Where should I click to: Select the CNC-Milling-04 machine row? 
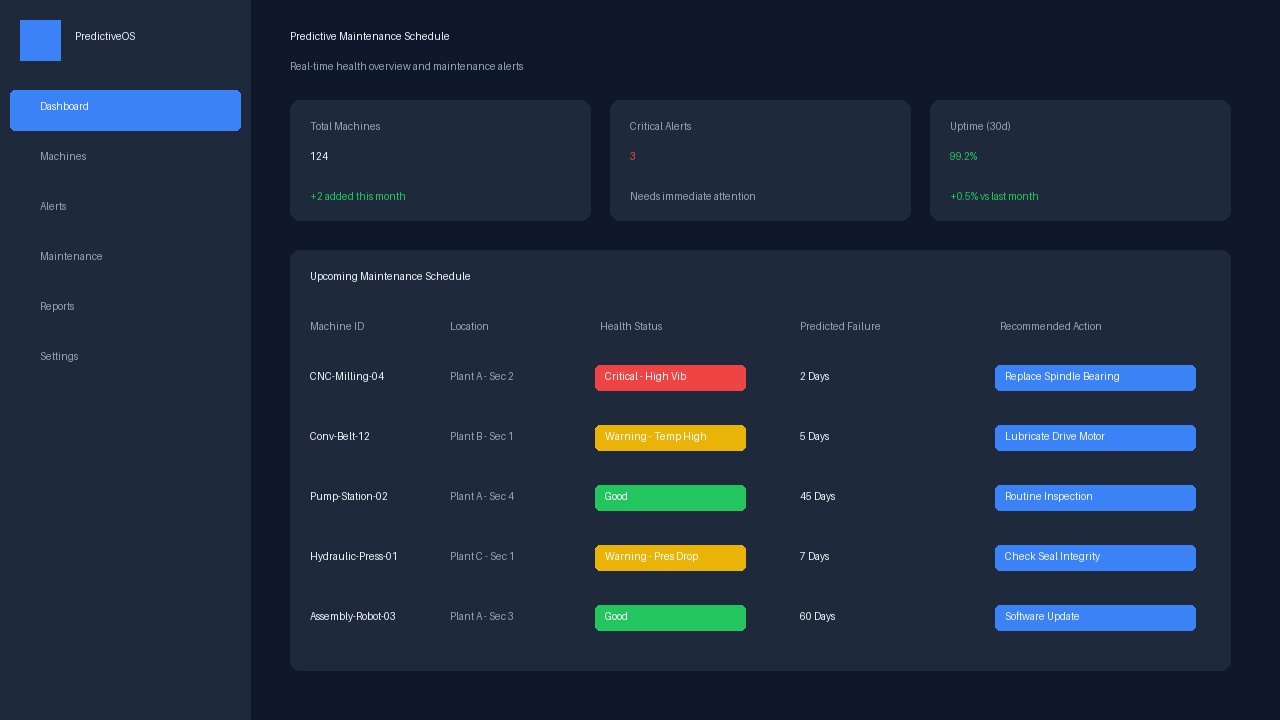tap(347, 377)
